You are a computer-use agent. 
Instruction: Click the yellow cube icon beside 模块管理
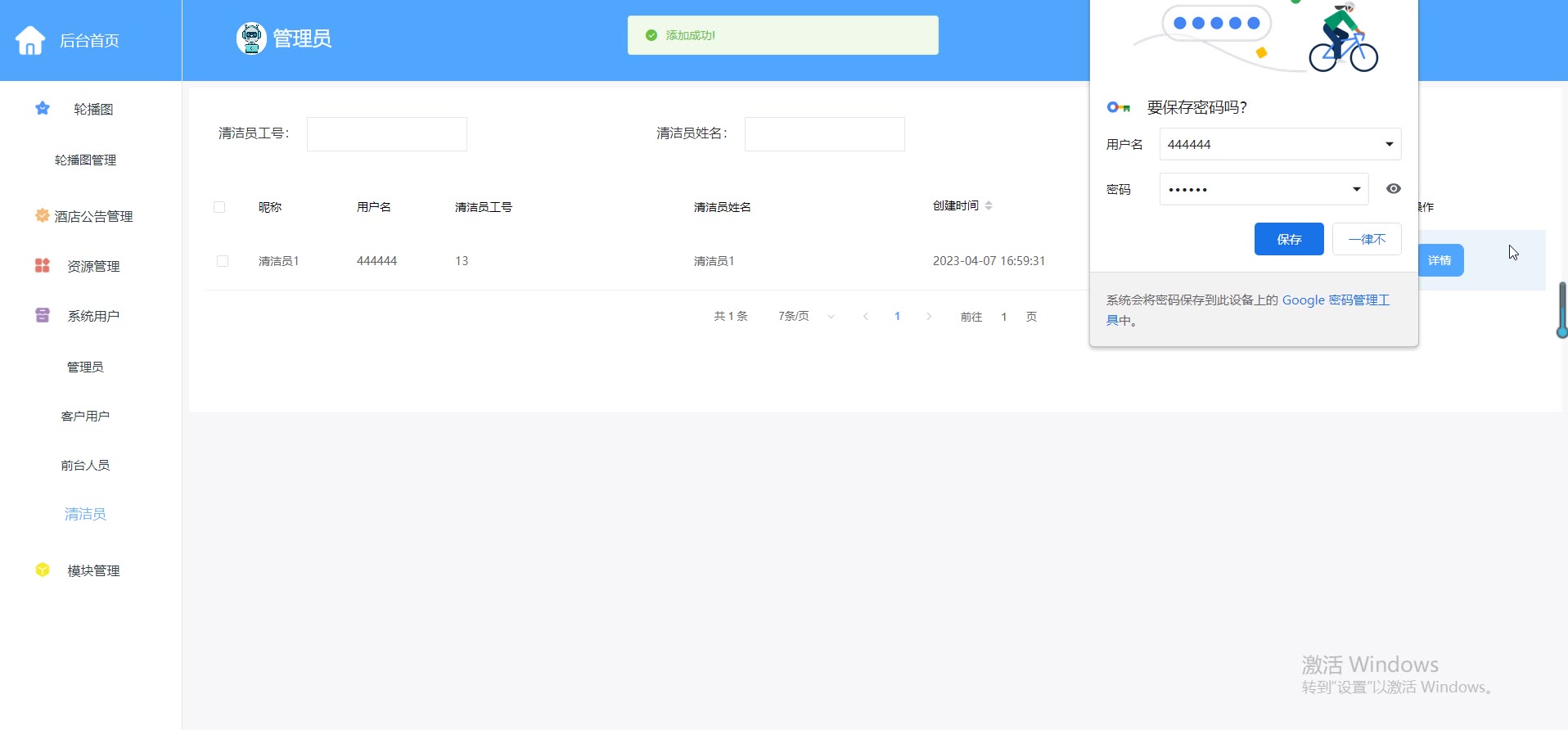43,570
